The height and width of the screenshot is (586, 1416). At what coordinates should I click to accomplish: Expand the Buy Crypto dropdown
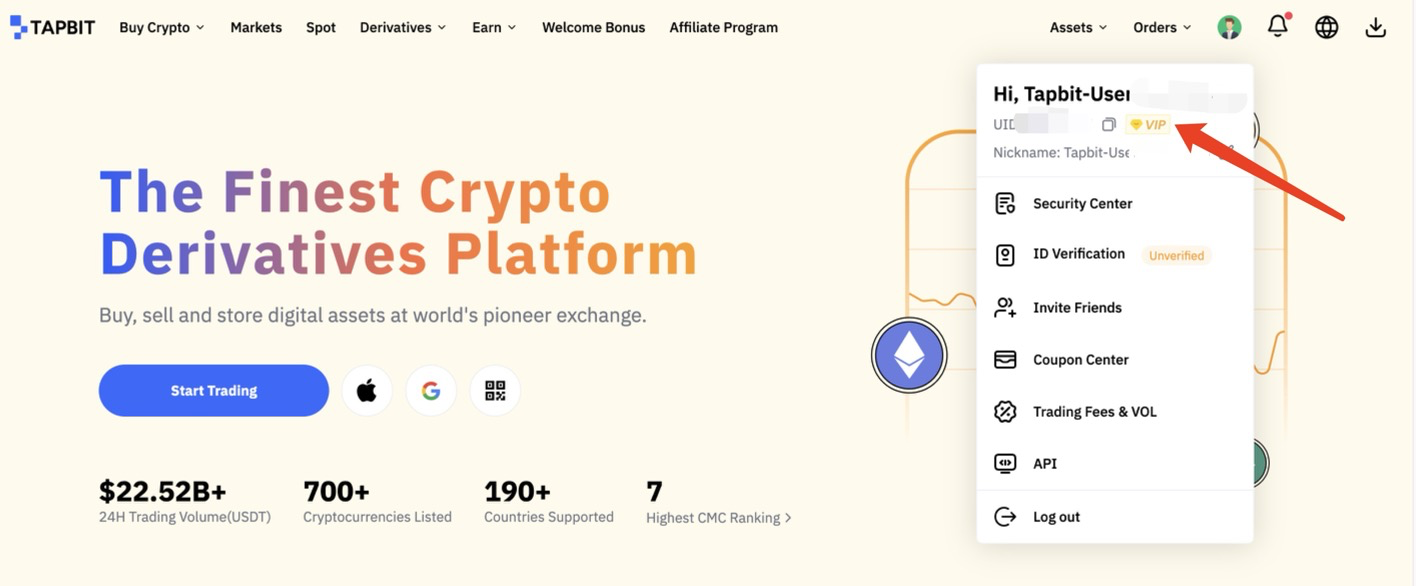pyautogui.click(x=161, y=28)
